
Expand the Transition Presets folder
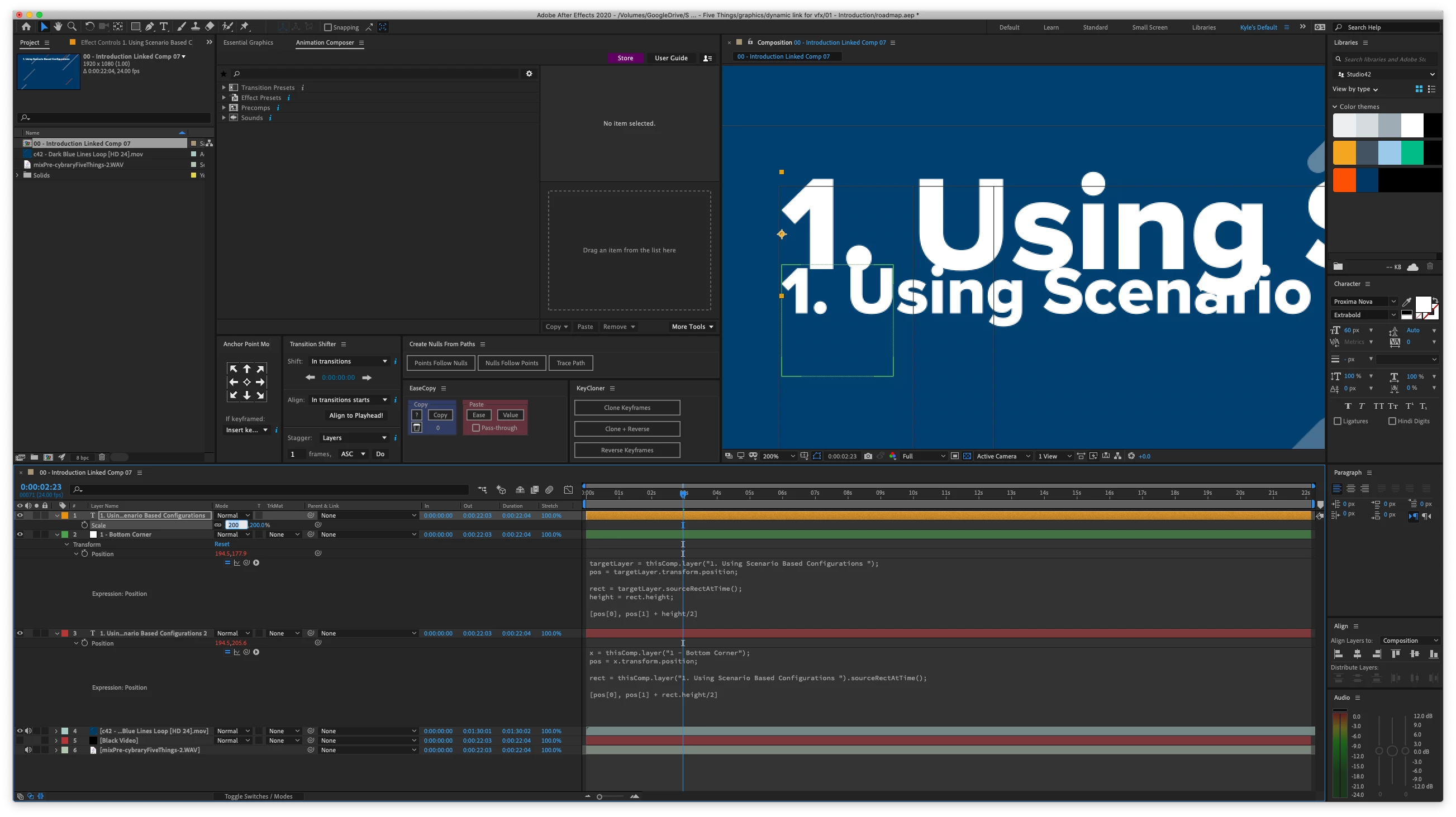coord(224,88)
